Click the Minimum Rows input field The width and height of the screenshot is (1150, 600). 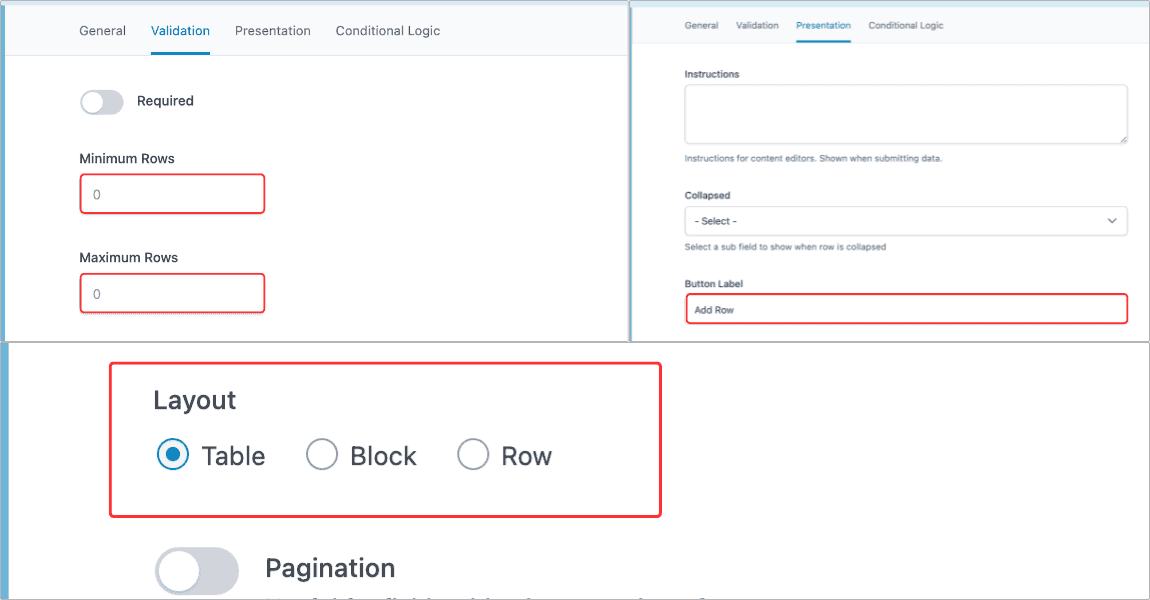[172, 194]
